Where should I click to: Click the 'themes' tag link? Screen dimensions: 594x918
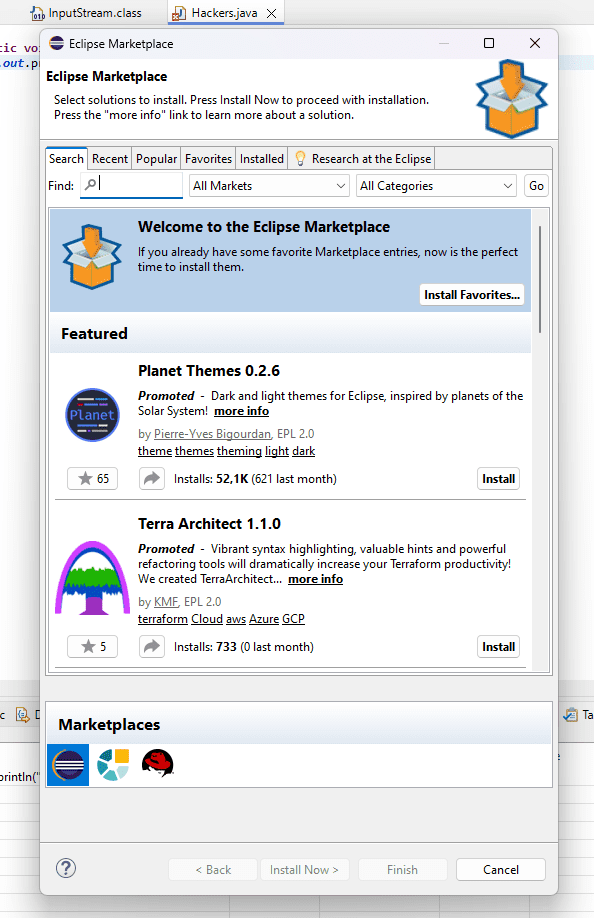pos(194,451)
